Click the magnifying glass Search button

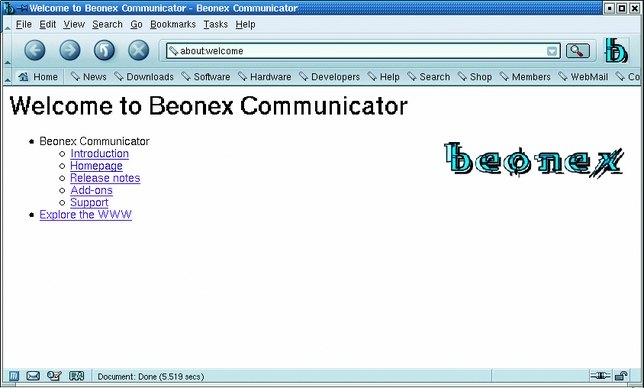point(578,51)
